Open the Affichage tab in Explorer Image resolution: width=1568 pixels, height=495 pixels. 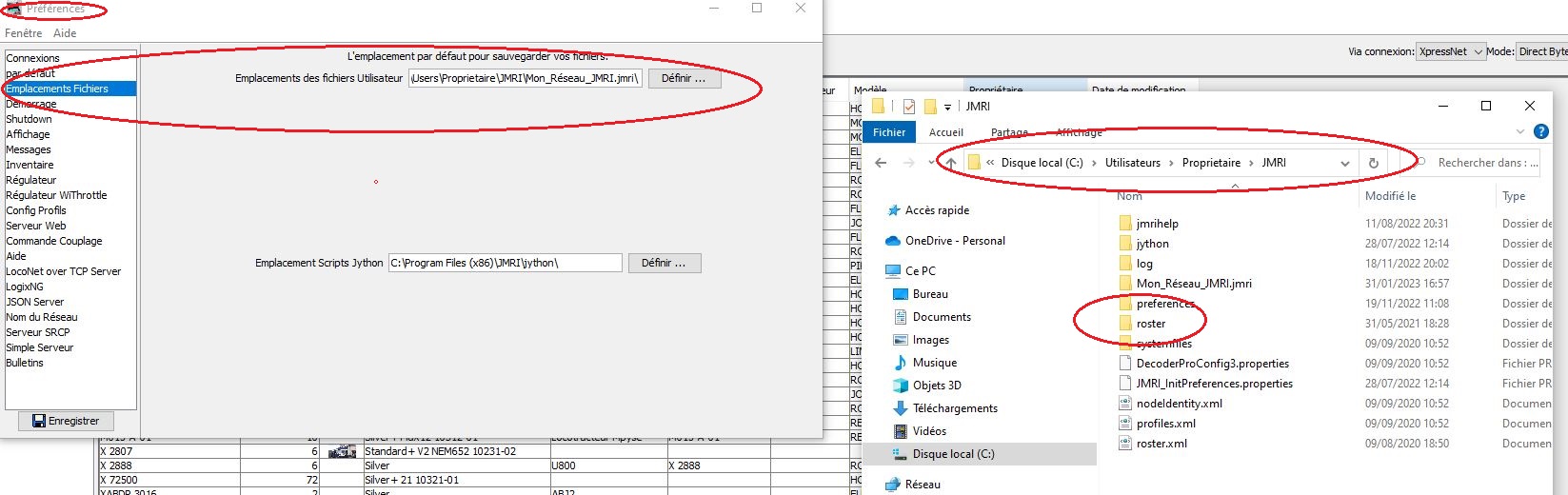pyautogui.click(x=1080, y=132)
